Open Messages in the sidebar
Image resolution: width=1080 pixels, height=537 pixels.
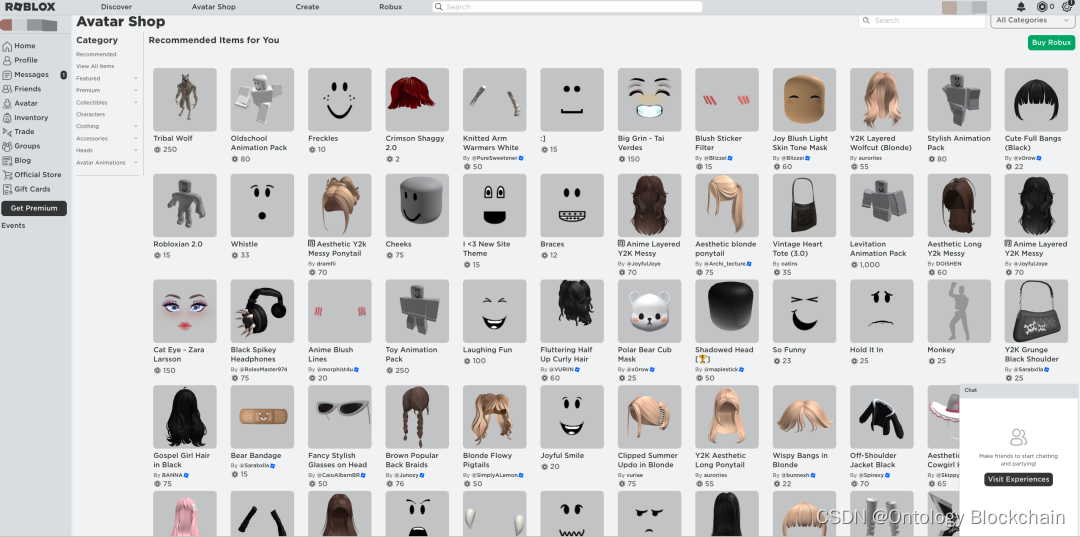[26, 74]
